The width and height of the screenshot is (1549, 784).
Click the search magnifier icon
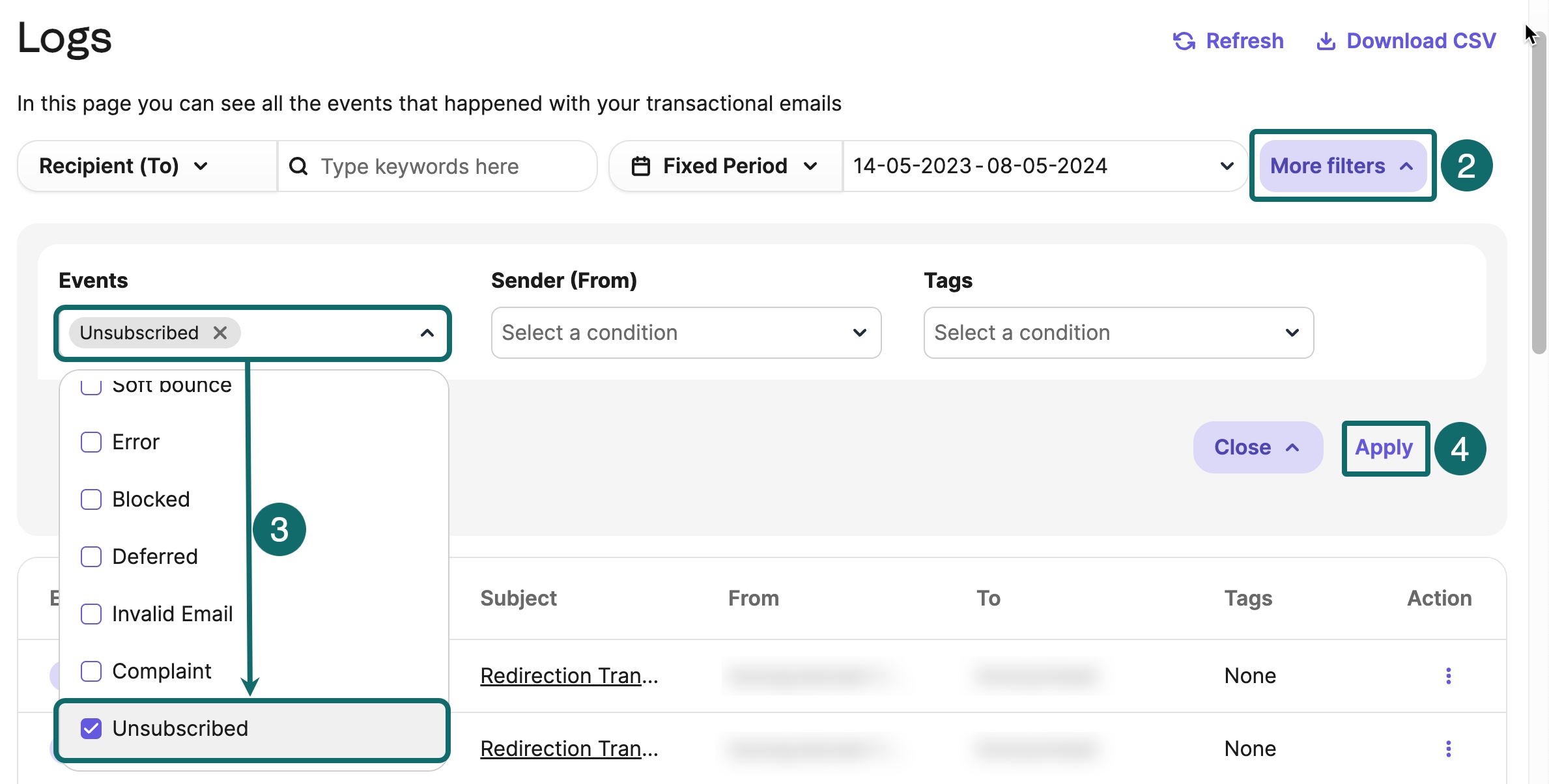click(x=298, y=167)
